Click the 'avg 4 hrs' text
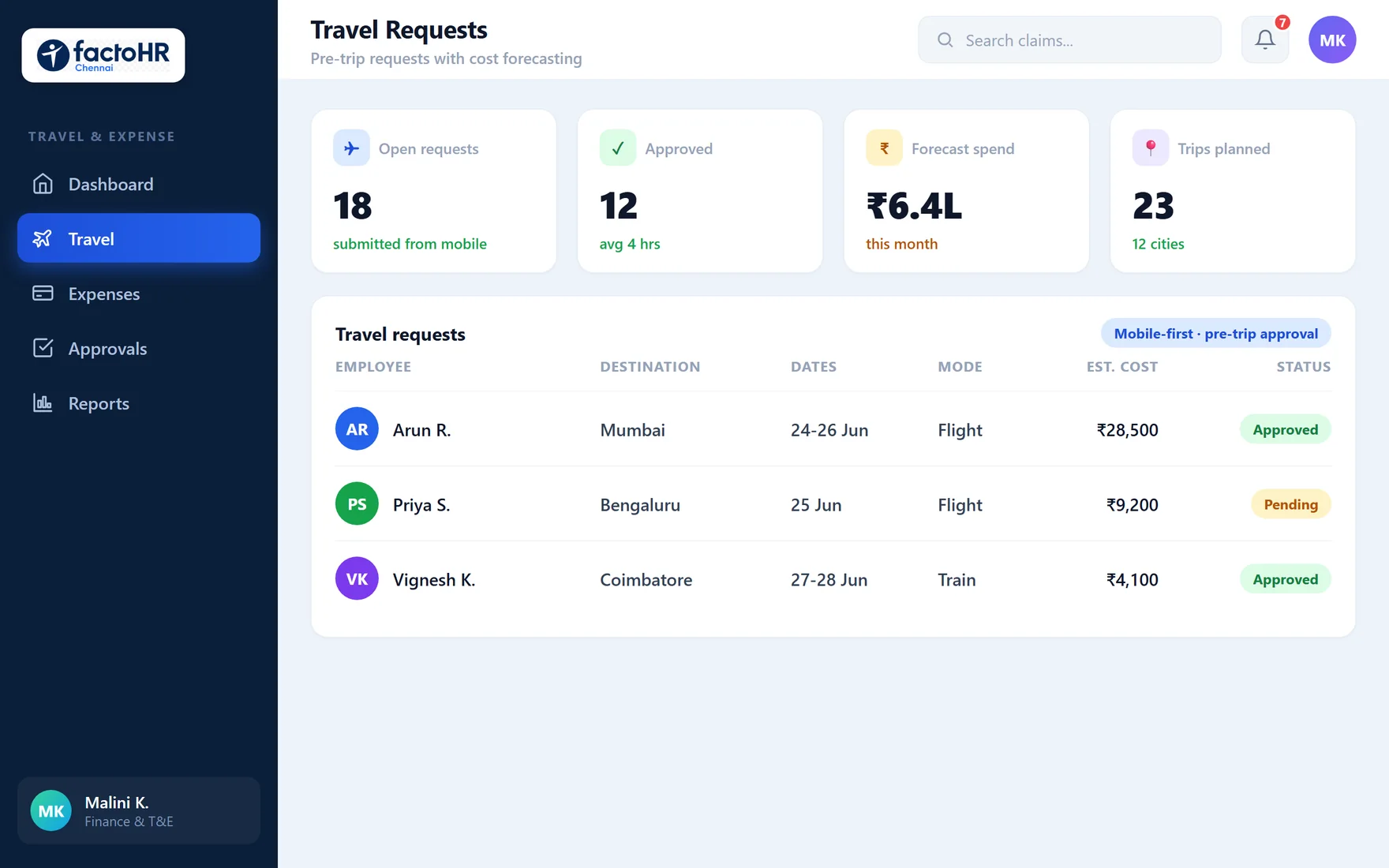The height and width of the screenshot is (868, 1389). (630, 244)
